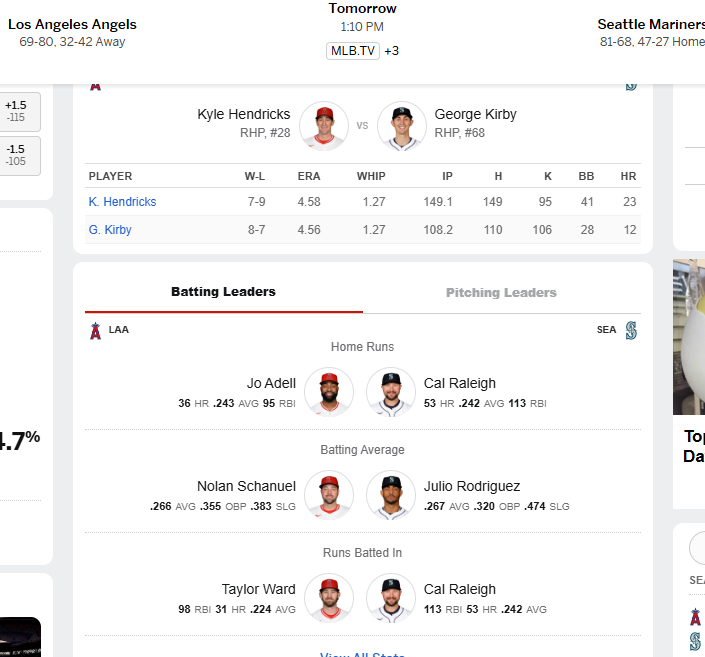The image size is (705, 657).
Task: Click the Mariners logo beside SEA
Action: point(631,331)
